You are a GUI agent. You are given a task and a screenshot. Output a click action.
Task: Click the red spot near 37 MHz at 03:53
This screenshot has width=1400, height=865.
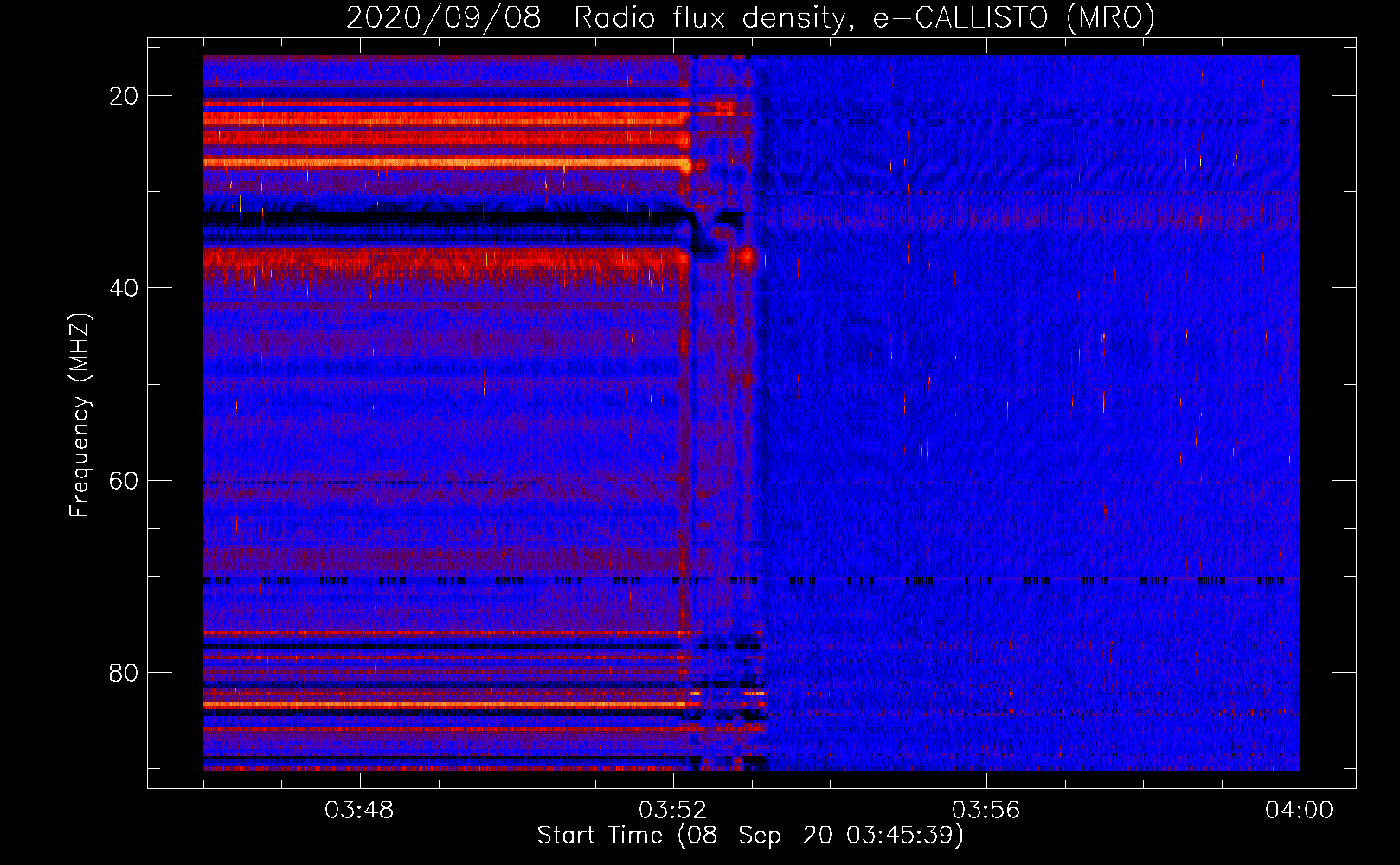point(746,255)
